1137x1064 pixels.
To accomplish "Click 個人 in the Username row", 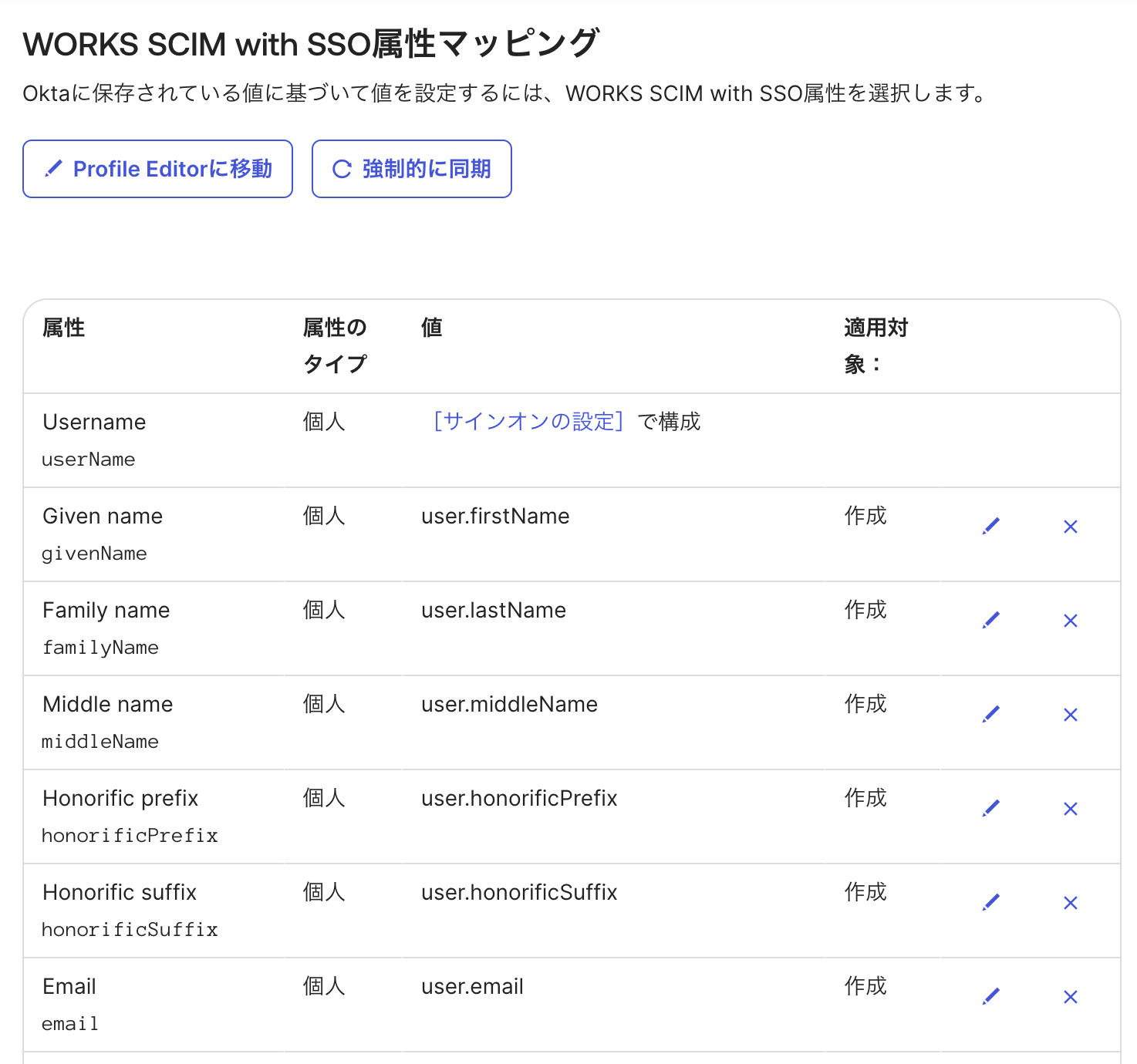I will pos(324,422).
